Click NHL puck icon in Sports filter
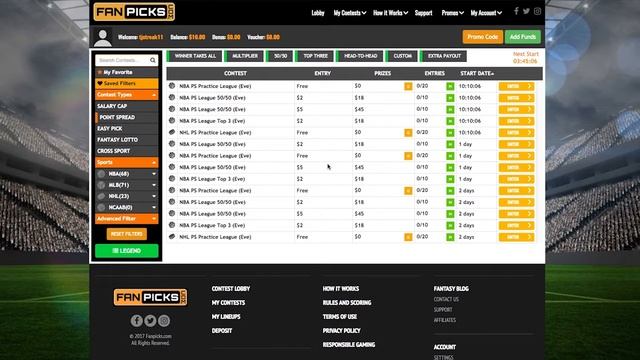 102,196
